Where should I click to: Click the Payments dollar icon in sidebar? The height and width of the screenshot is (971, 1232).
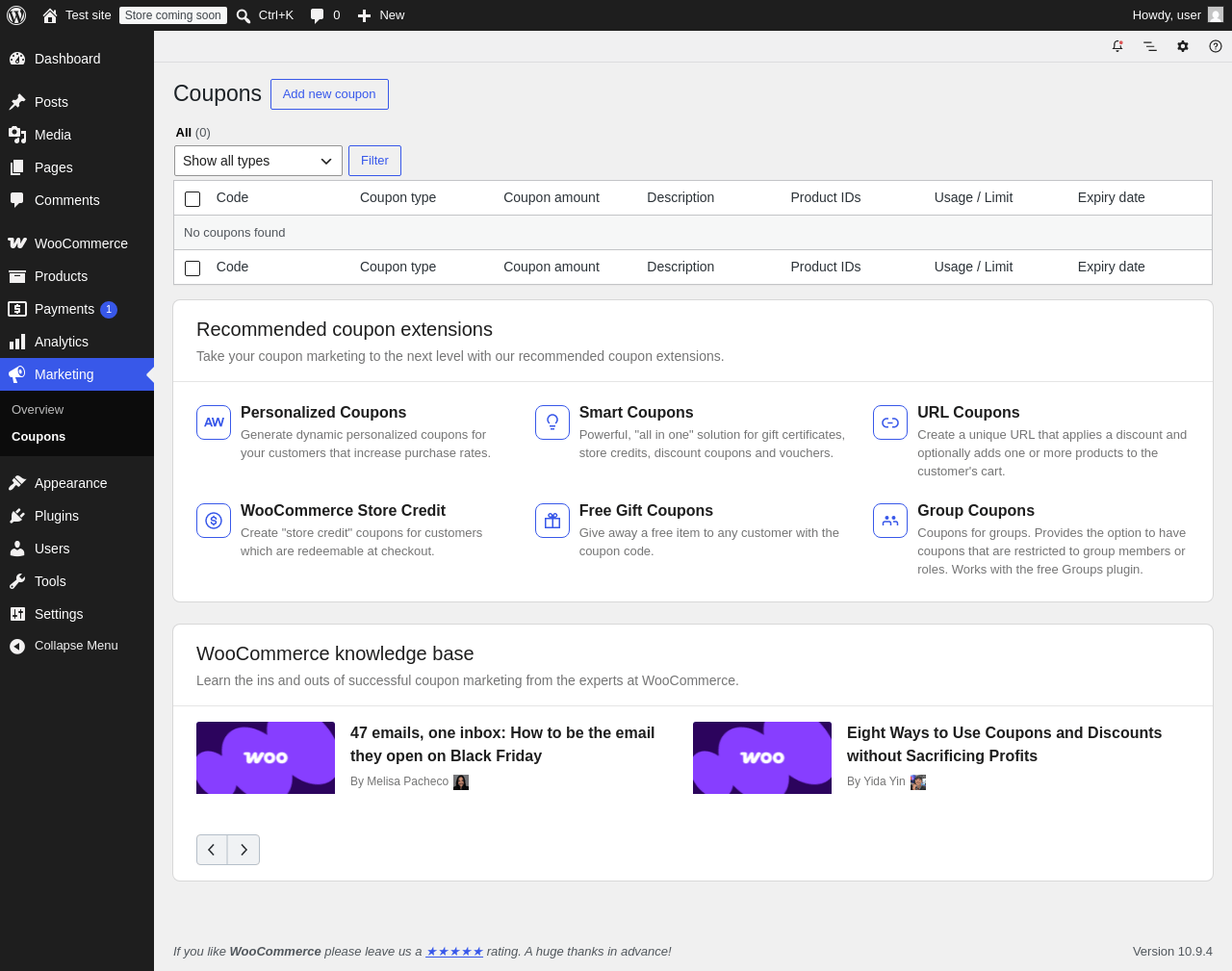(17, 309)
